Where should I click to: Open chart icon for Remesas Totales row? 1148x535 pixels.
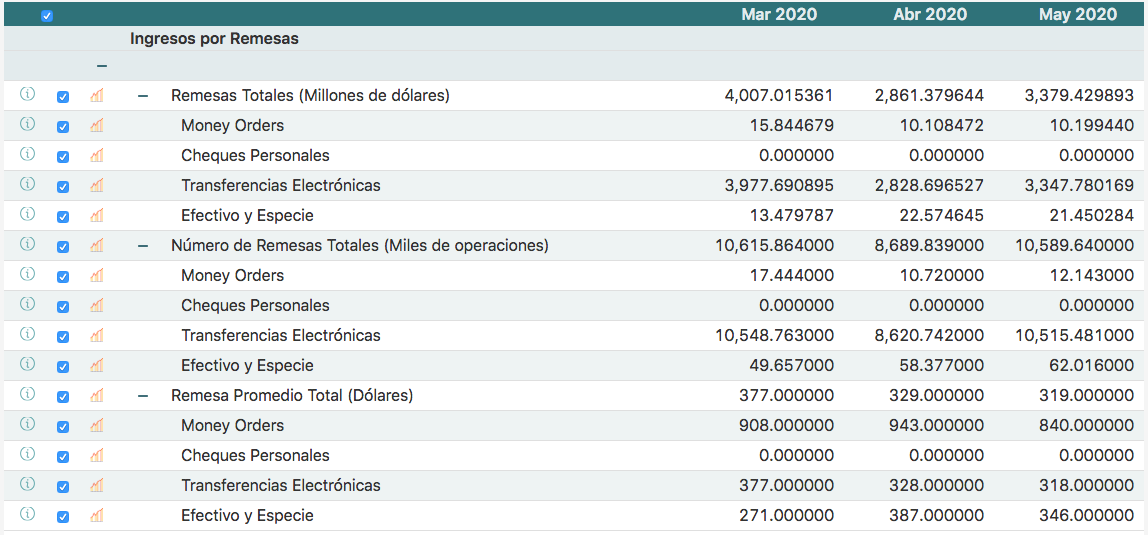coord(97,95)
